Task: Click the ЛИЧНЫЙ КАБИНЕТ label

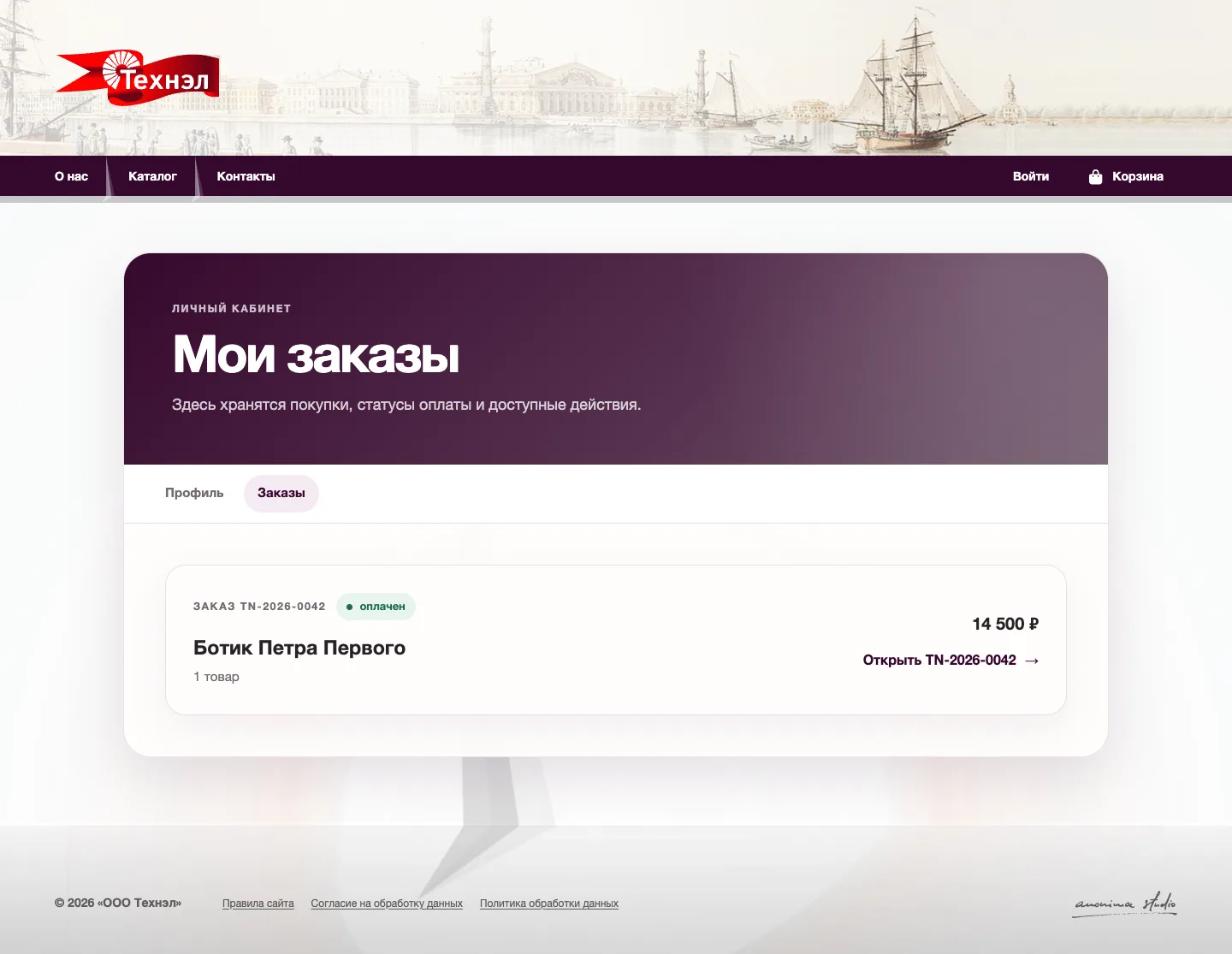Action: [232, 309]
